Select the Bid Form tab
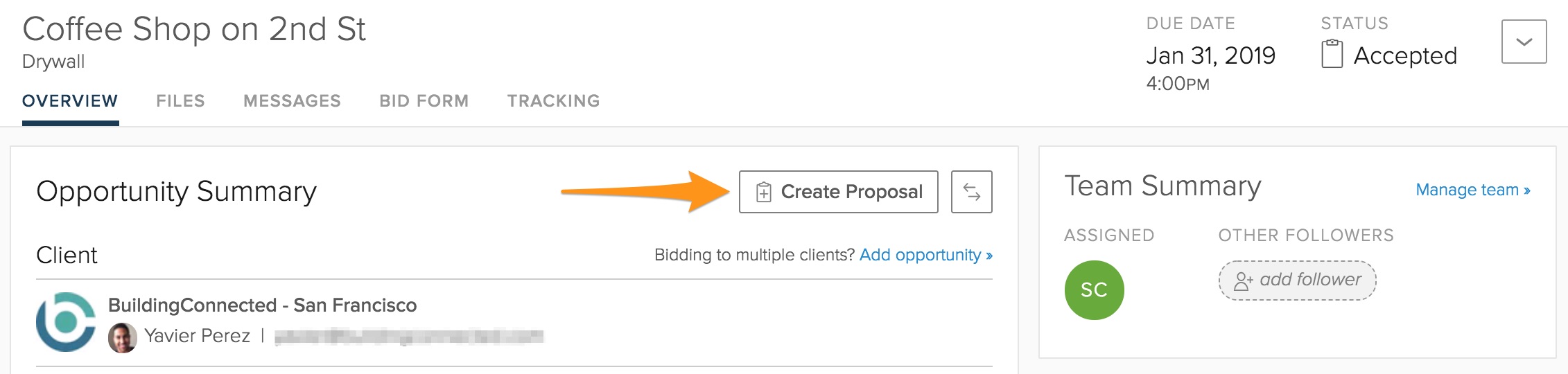The width and height of the screenshot is (1568, 374). point(424,101)
